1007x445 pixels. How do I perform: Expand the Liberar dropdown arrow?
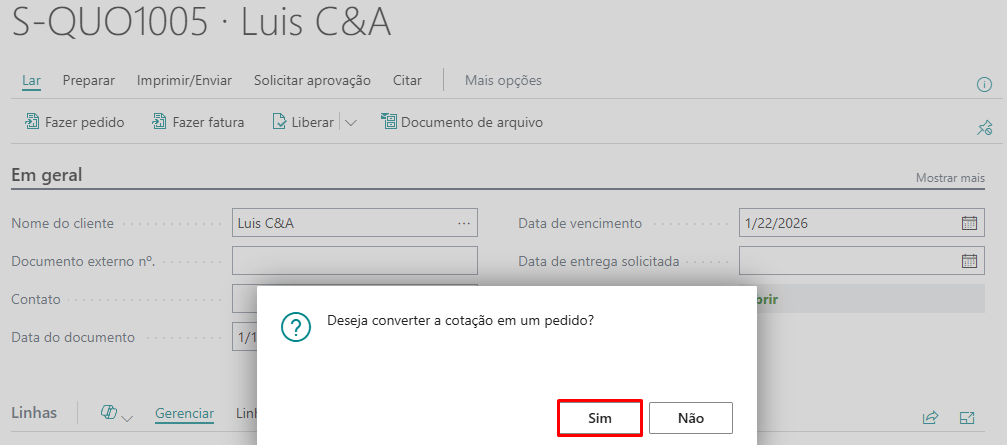click(x=350, y=123)
